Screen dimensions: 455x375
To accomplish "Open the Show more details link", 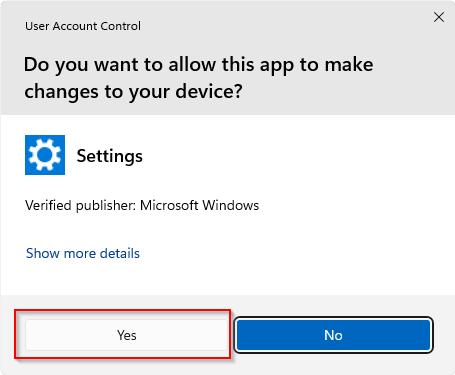I will [x=83, y=253].
